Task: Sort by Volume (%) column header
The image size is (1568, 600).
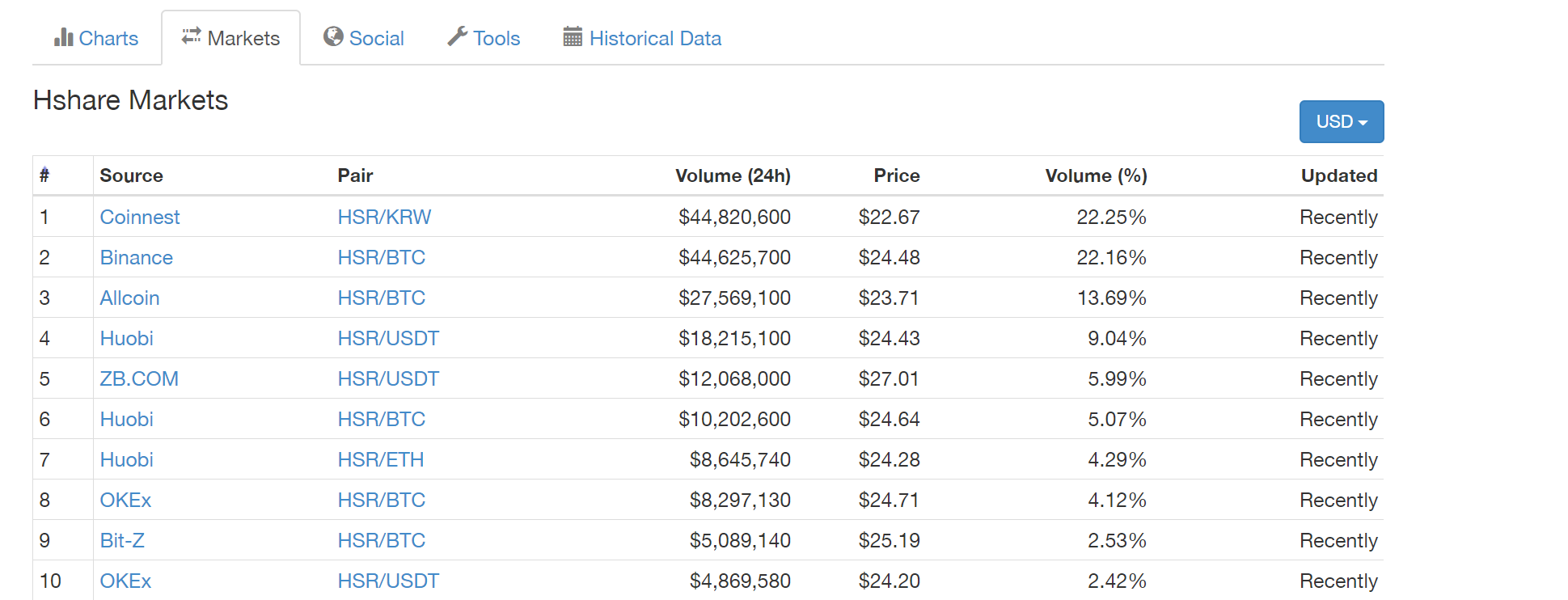Action: coord(1096,175)
